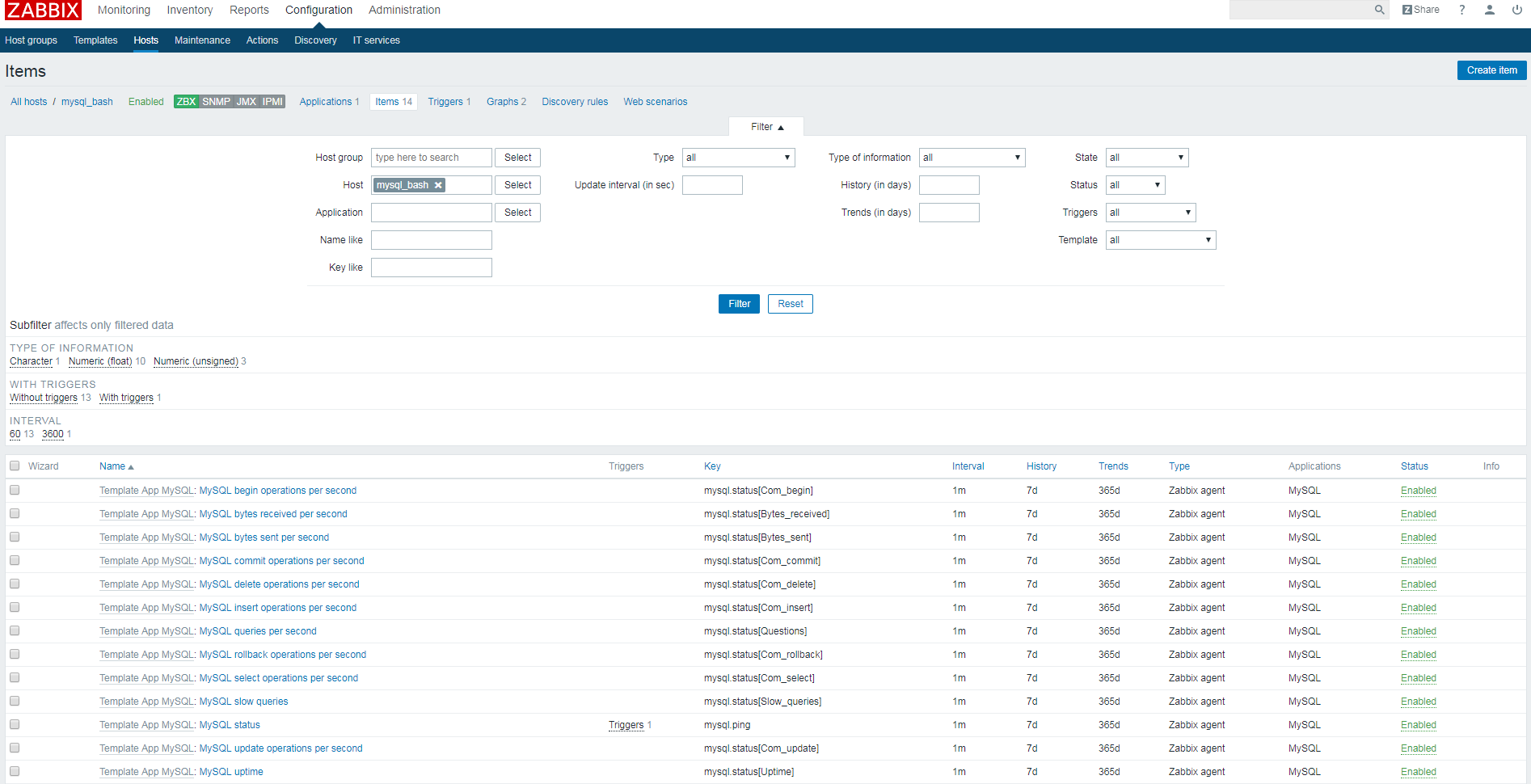This screenshot has height=784, width=1531.
Task: Filter subfilter by Numeric (float)
Action: click(x=100, y=361)
